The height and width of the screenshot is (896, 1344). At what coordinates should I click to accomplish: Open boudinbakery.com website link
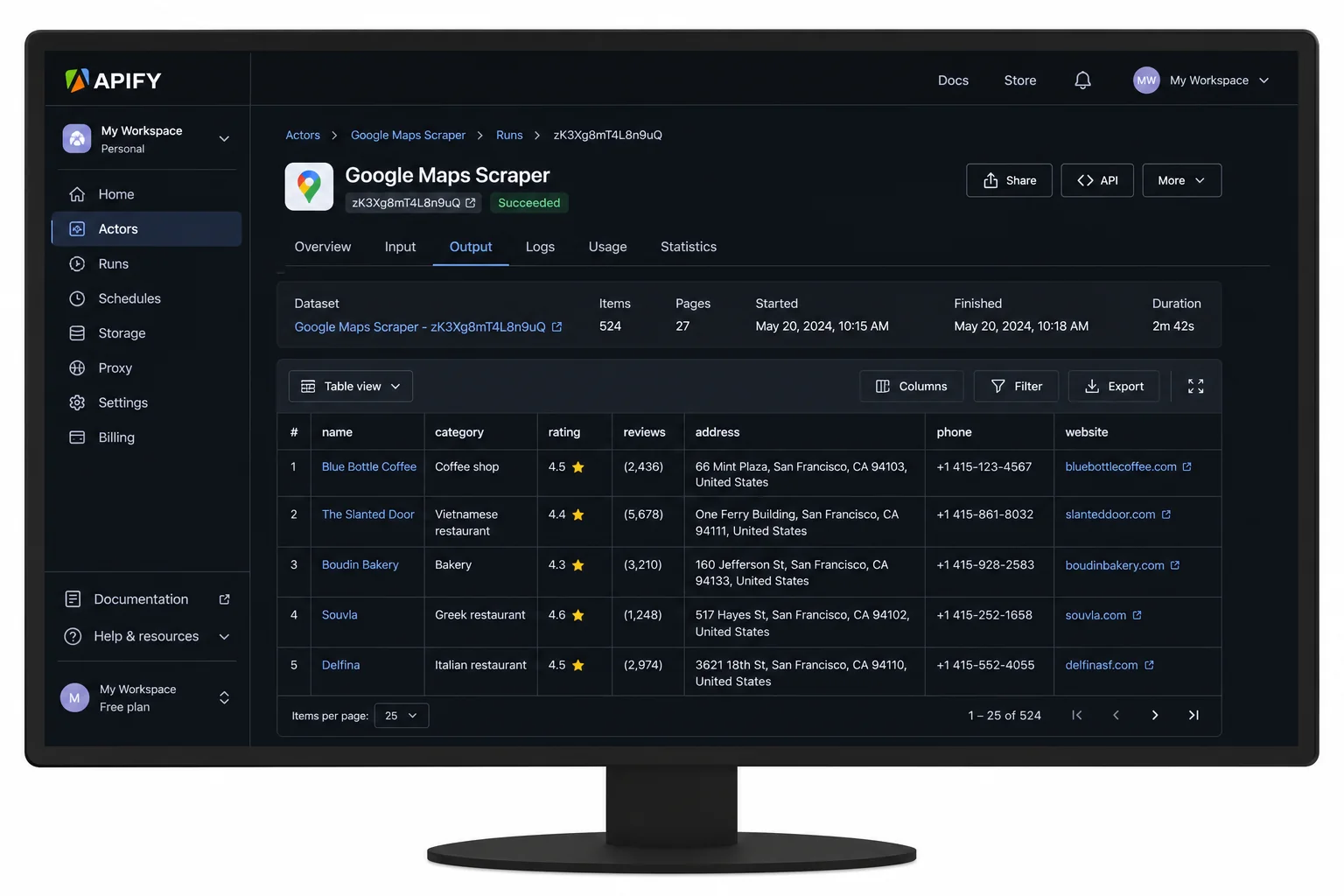pos(1115,566)
